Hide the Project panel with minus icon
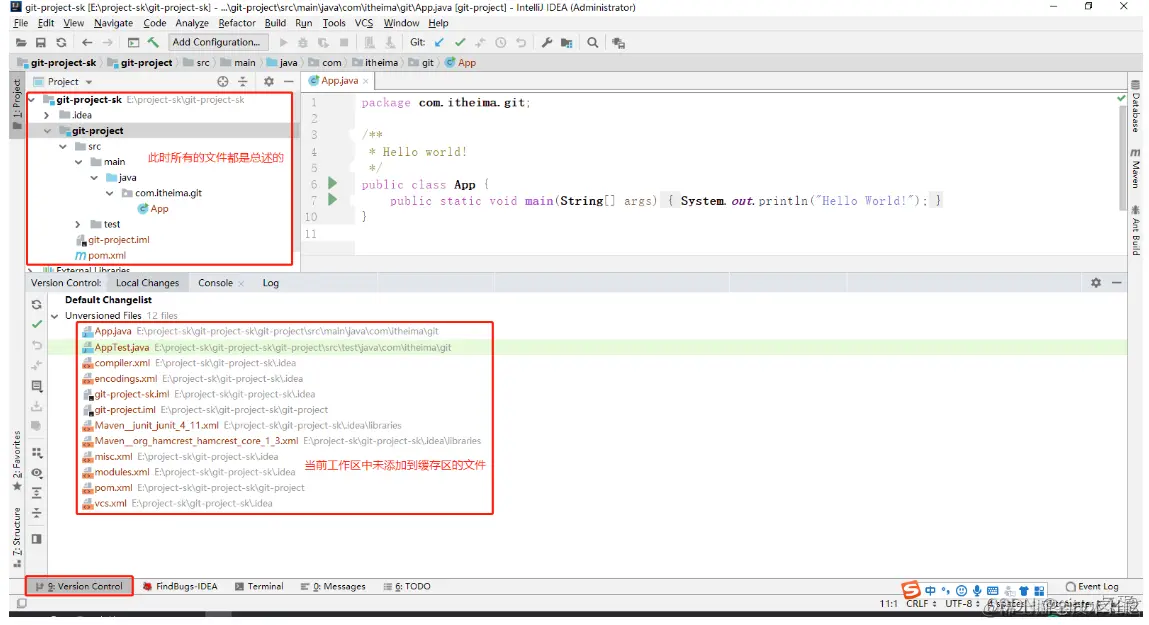 [x=289, y=81]
